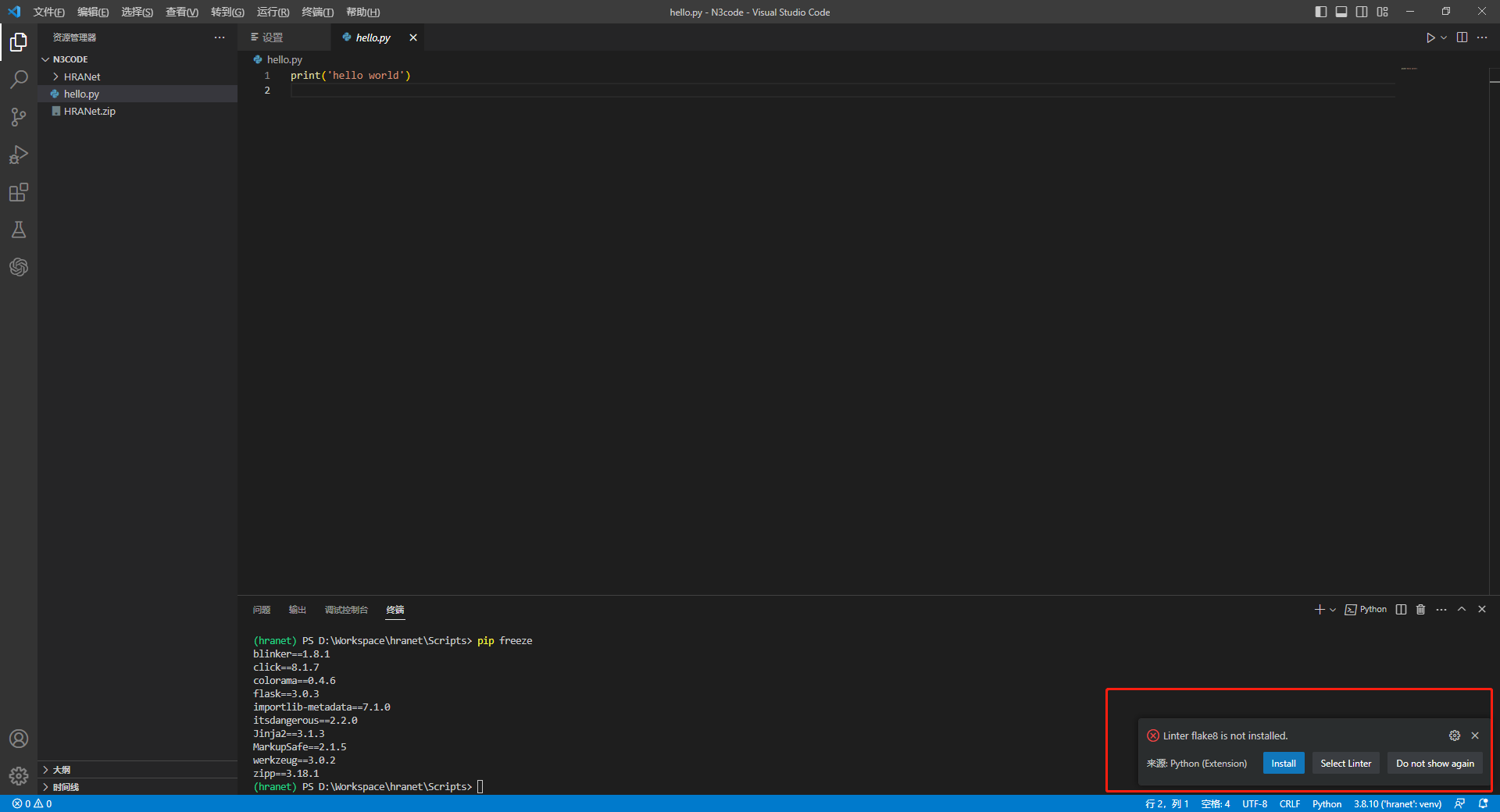The height and width of the screenshot is (812, 1500).
Task: Click Install button for flake8 linter
Action: tap(1284, 764)
